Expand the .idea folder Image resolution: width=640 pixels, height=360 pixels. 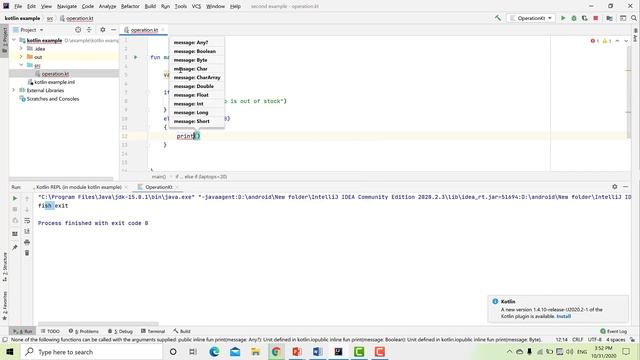21,49
